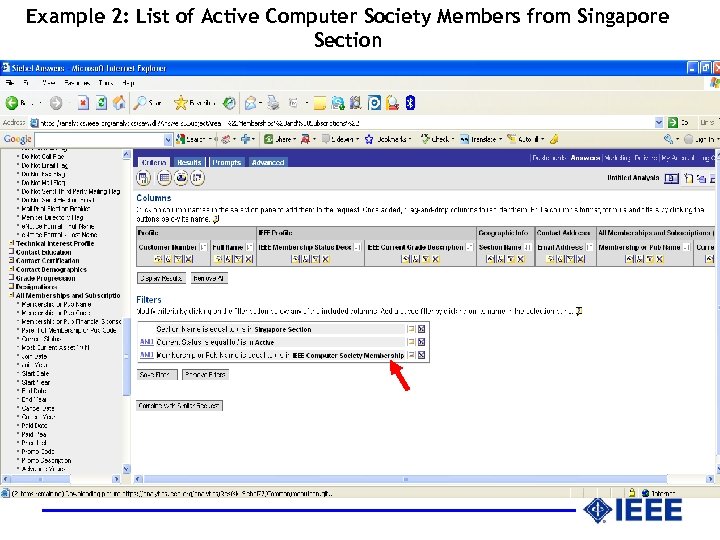The width and height of the screenshot is (720, 540).
Task: Click Google toolbar Share button
Action: pos(278,139)
